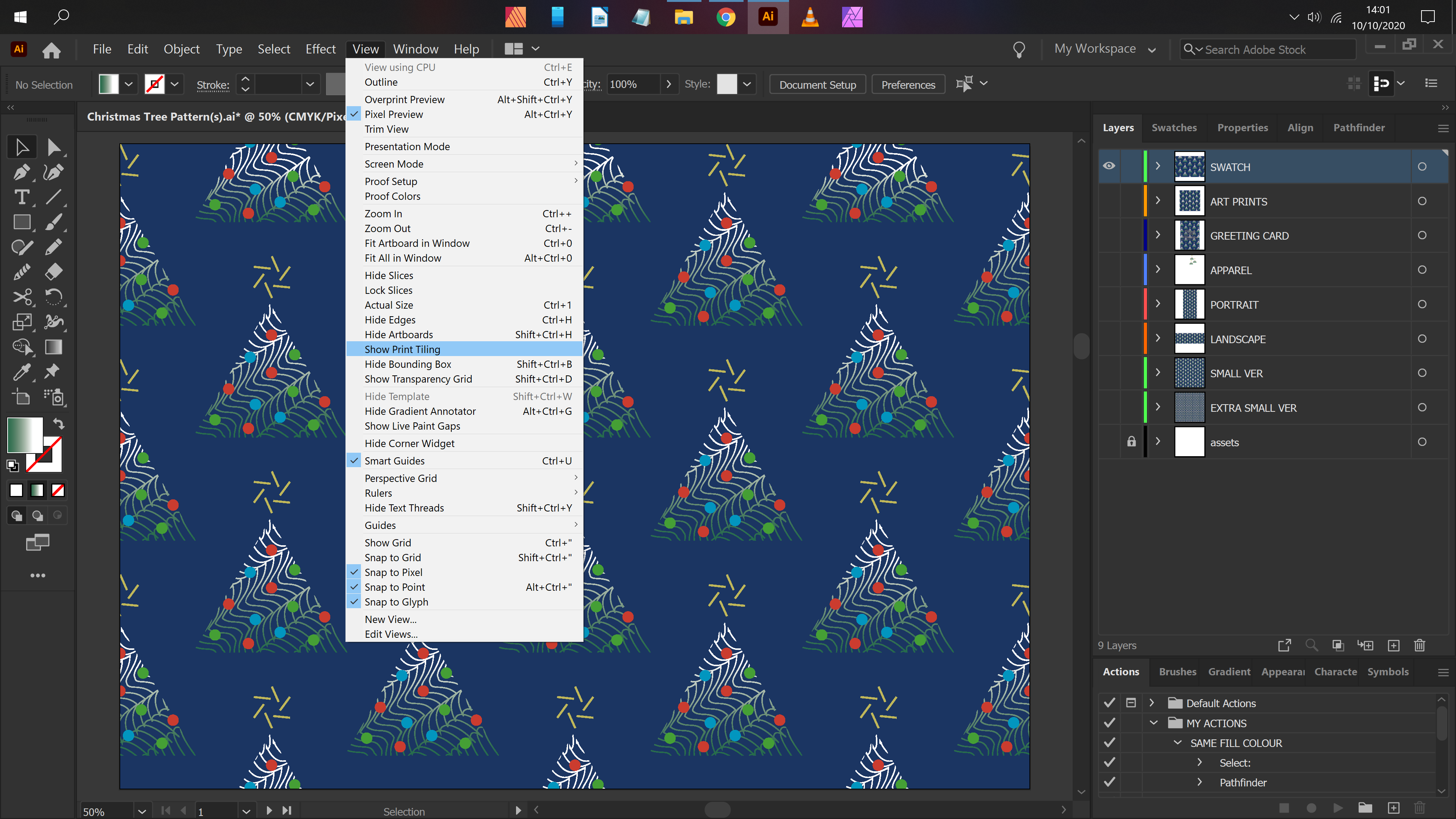Uncheck Smart Guides in the View menu
The image size is (1456, 819).
394,461
